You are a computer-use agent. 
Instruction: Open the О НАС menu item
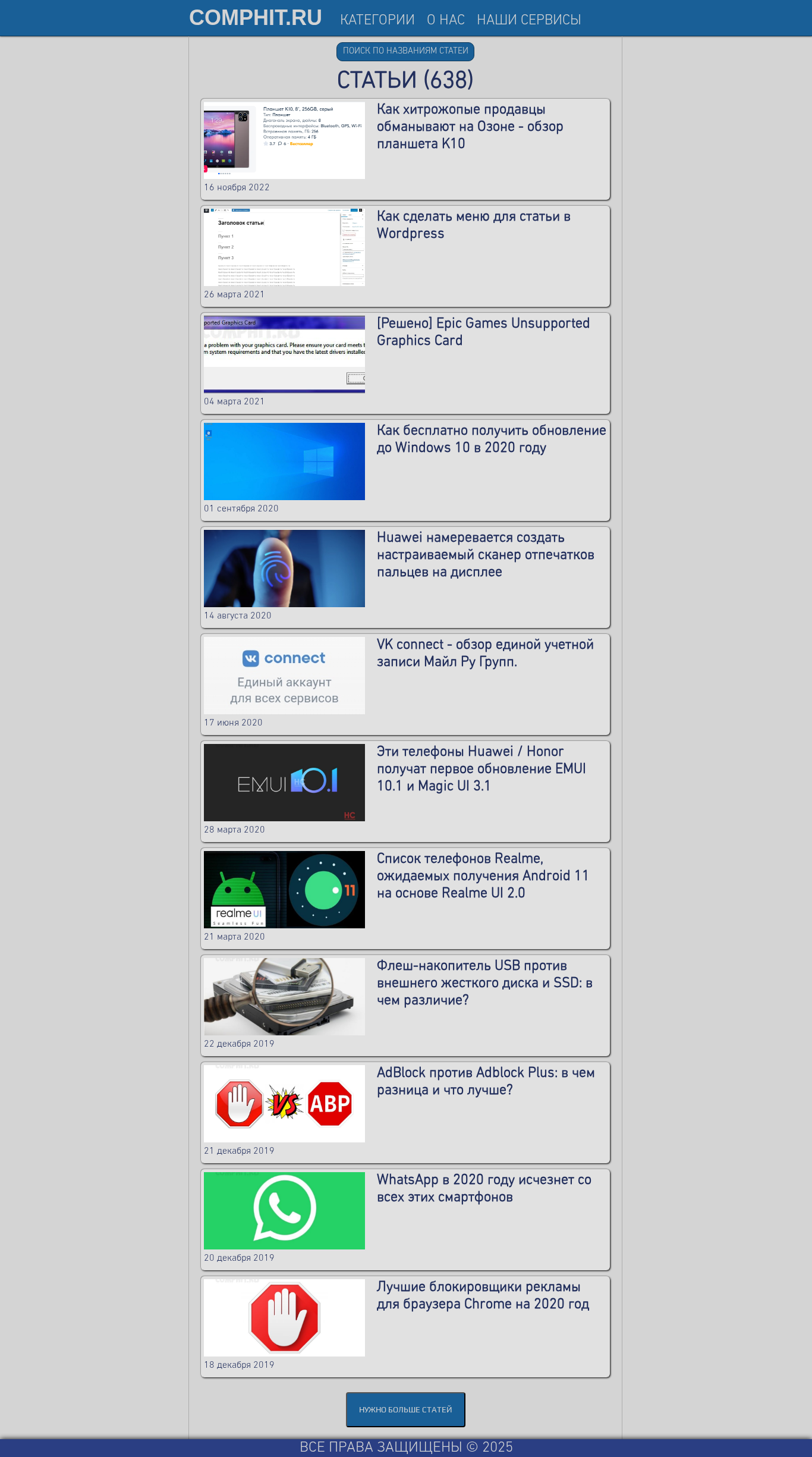446,20
